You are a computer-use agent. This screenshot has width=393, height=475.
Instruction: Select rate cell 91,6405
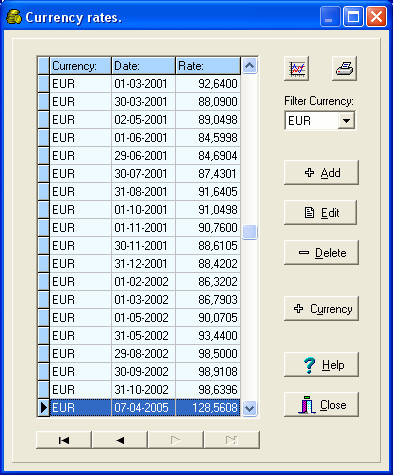click(x=208, y=192)
